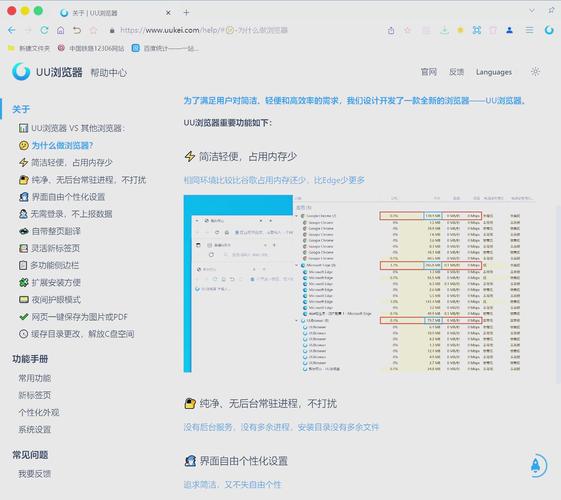Click the screenshot capture icon in toolbar

477,30
